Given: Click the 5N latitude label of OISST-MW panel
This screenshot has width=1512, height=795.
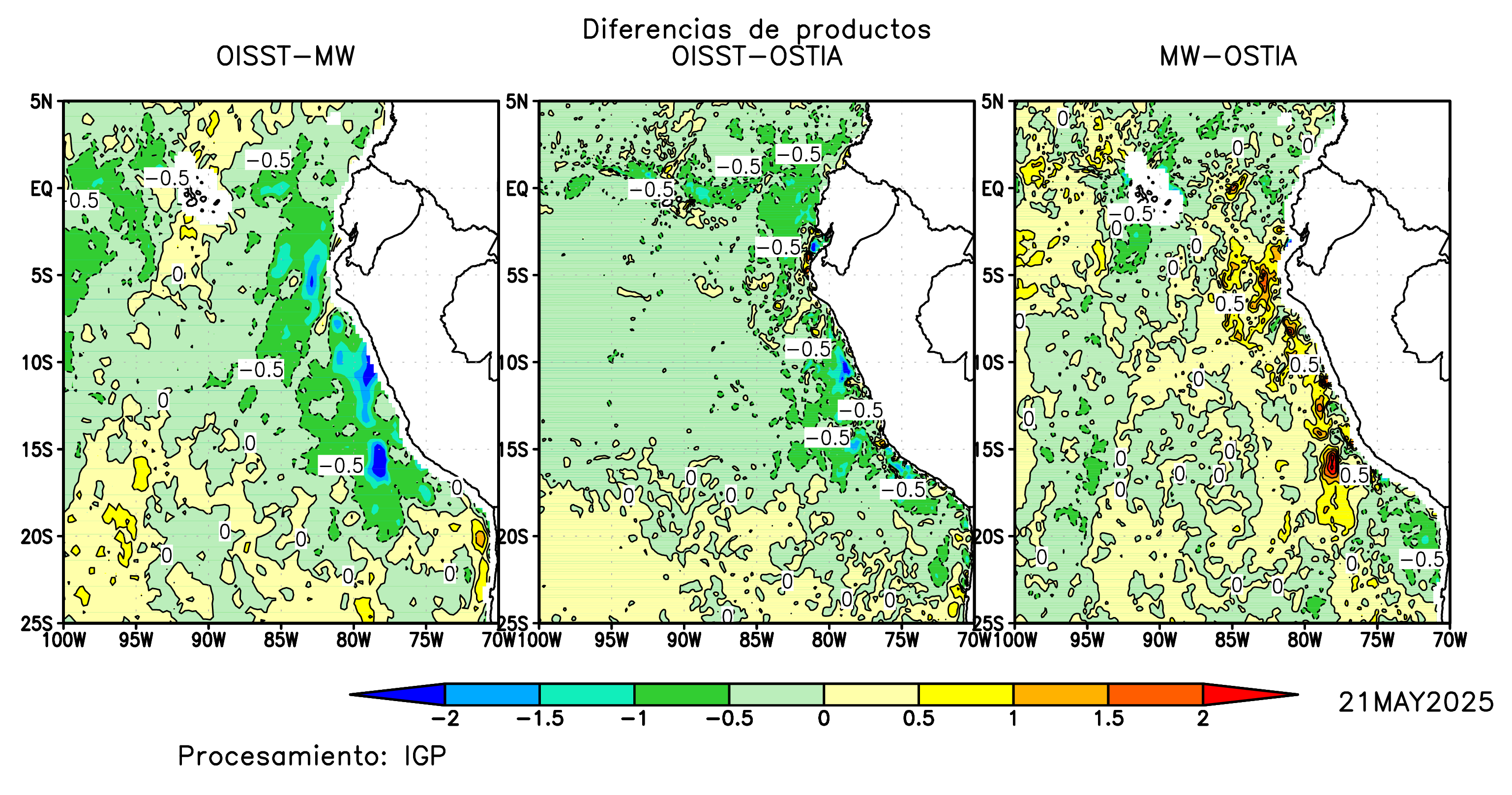Looking at the screenshot, I should click(42, 101).
